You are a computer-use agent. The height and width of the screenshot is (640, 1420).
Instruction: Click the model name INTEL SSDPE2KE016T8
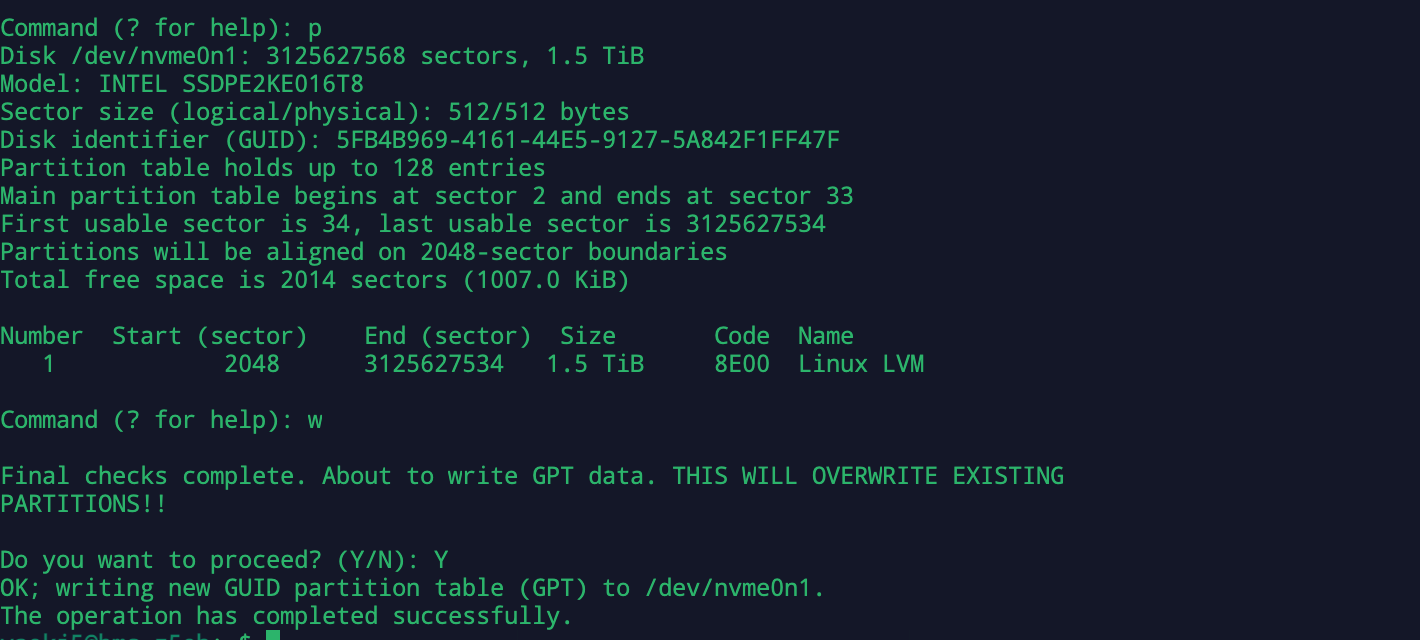click(x=231, y=84)
